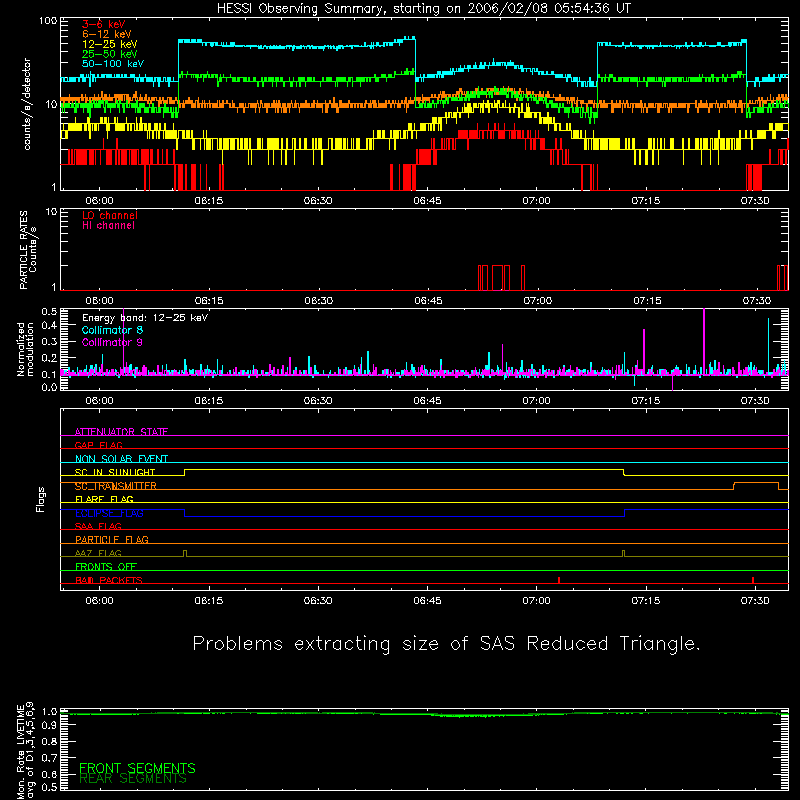Click the BAD_PACKETS tick mark just after 07:00
Image resolution: width=800 pixels, height=800 pixels.
click(559, 580)
